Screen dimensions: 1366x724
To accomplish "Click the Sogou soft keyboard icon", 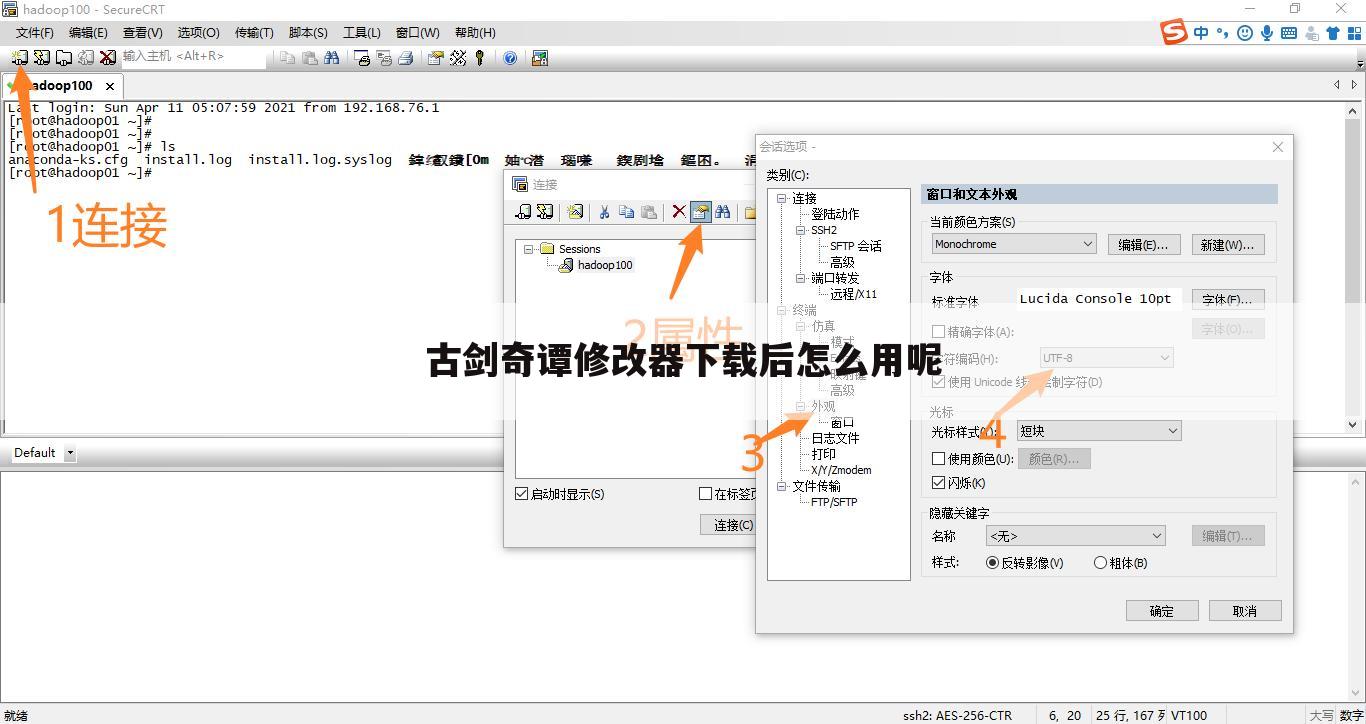I will pos(1289,33).
